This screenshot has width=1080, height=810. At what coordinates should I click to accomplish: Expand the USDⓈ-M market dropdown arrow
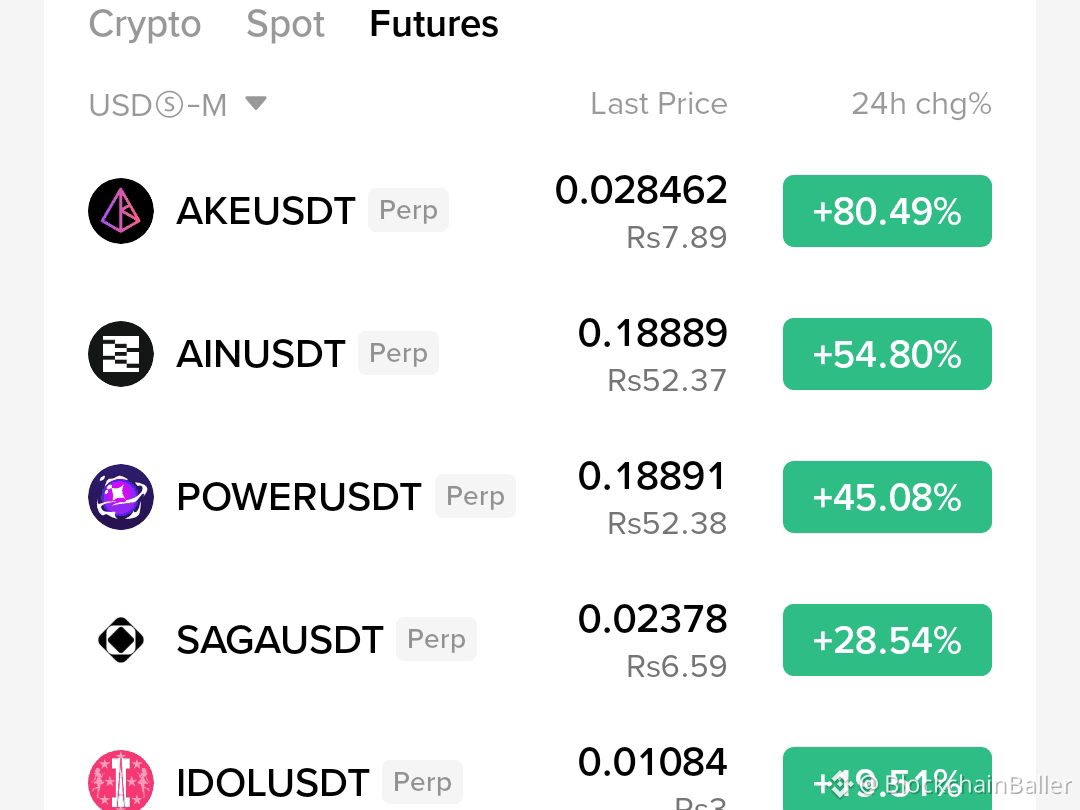pyautogui.click(x=256, y=103)
